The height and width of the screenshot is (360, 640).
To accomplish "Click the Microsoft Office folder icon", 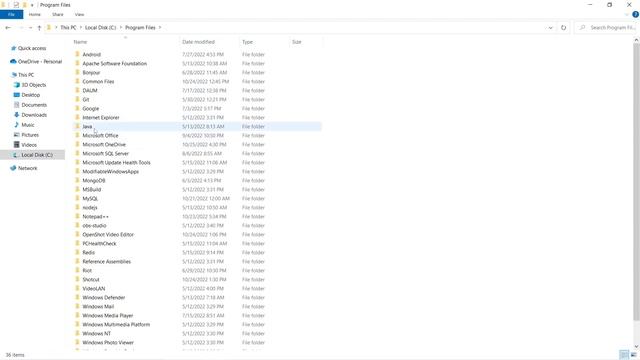I will point(78,135).
